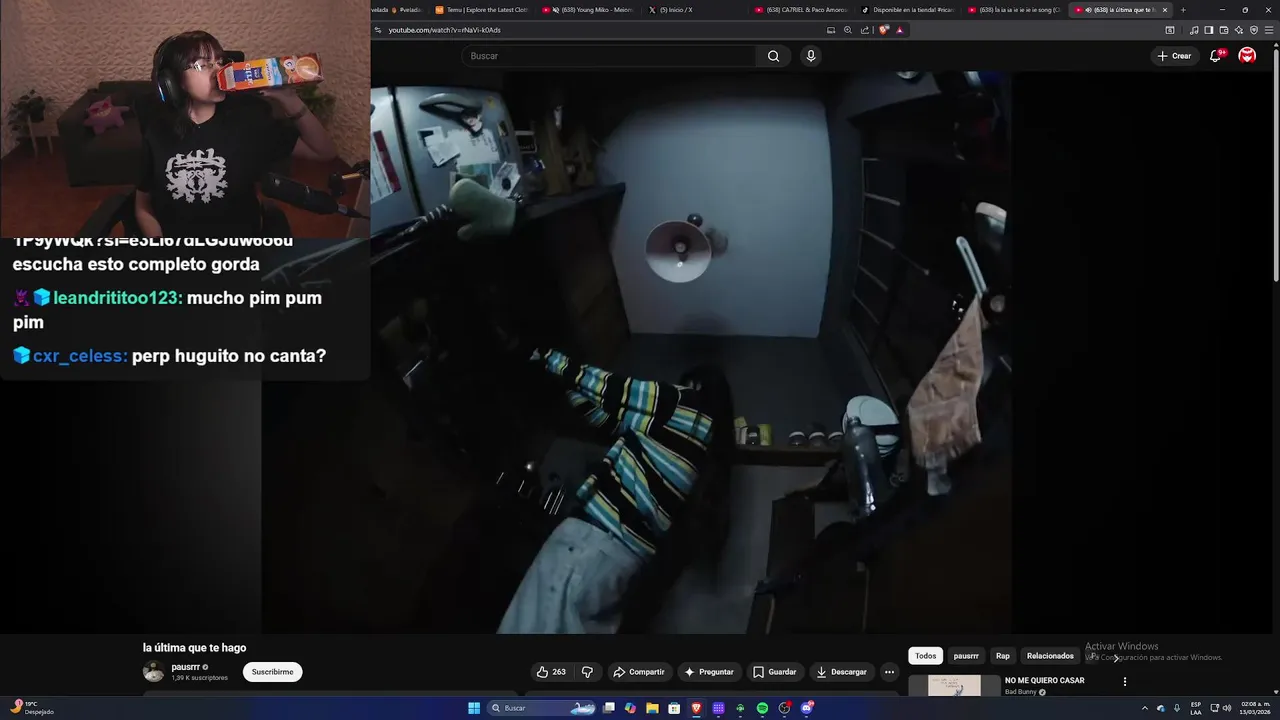Image resolution: width=1280 pixels, height=720 pixels.
Task: Open Brave browser taskbar icon
Action: click(696, 708)
